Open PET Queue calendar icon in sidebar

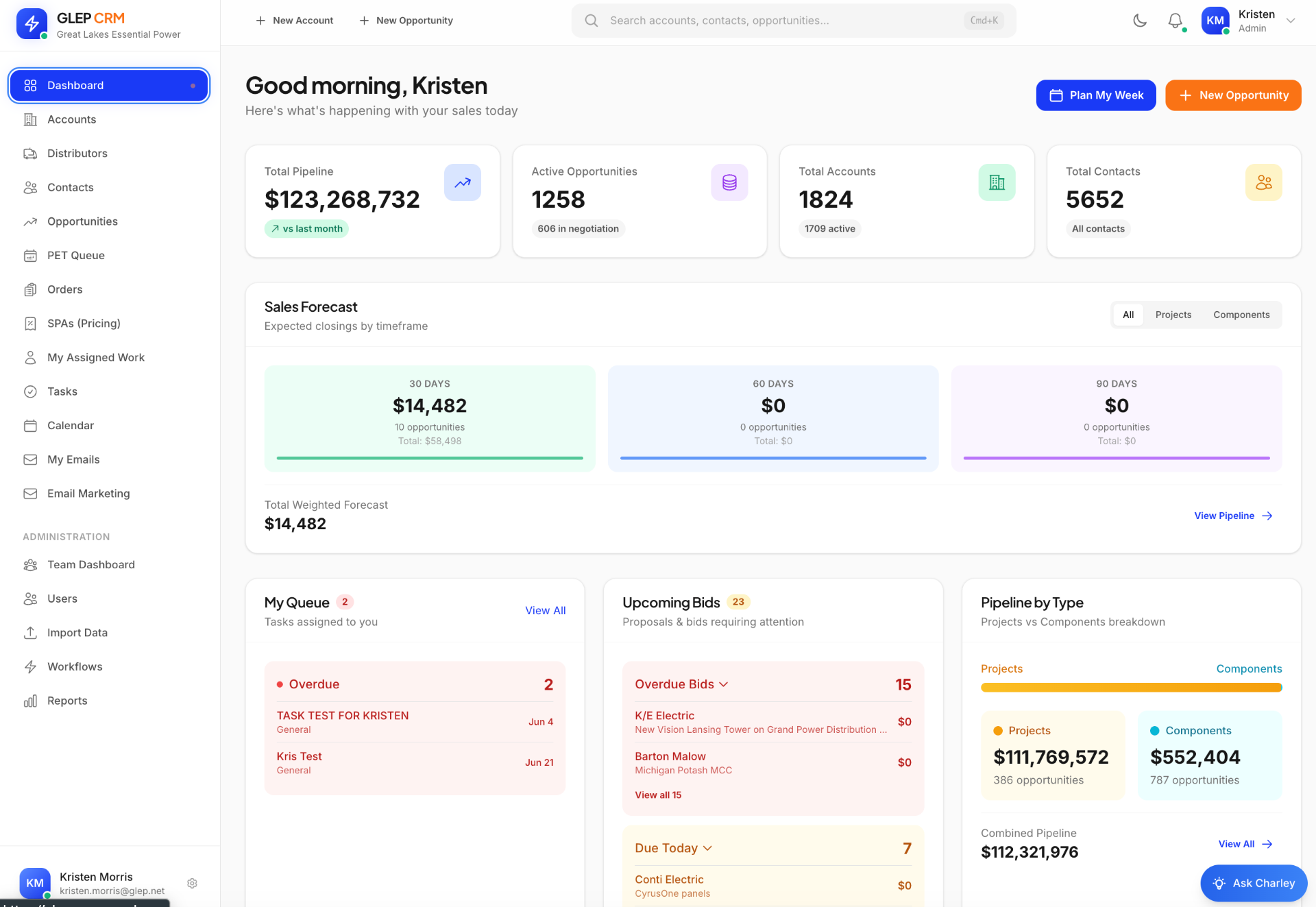tap(30, 256)
